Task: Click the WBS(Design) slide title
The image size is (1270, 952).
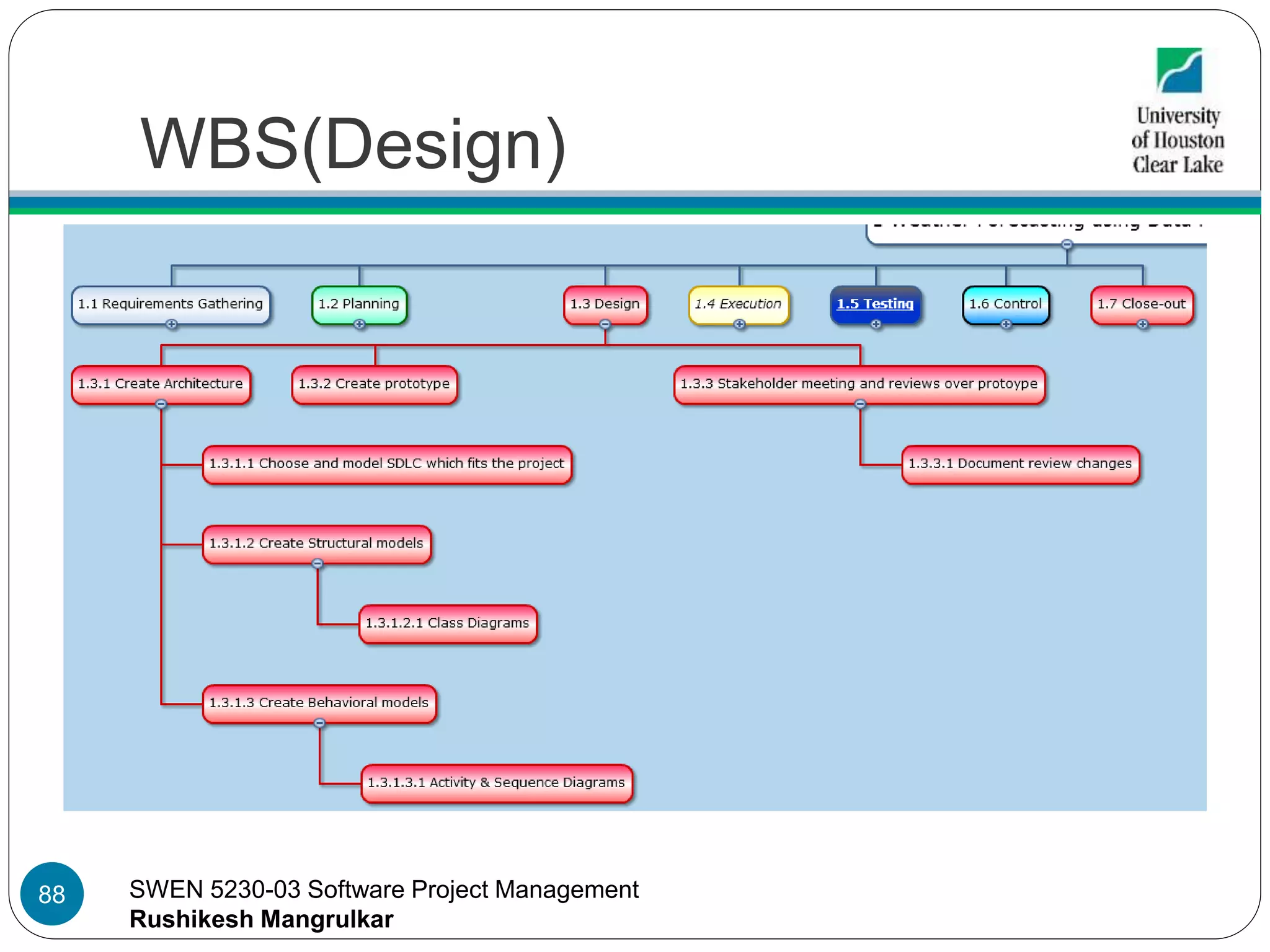Action: coord(353,145)
